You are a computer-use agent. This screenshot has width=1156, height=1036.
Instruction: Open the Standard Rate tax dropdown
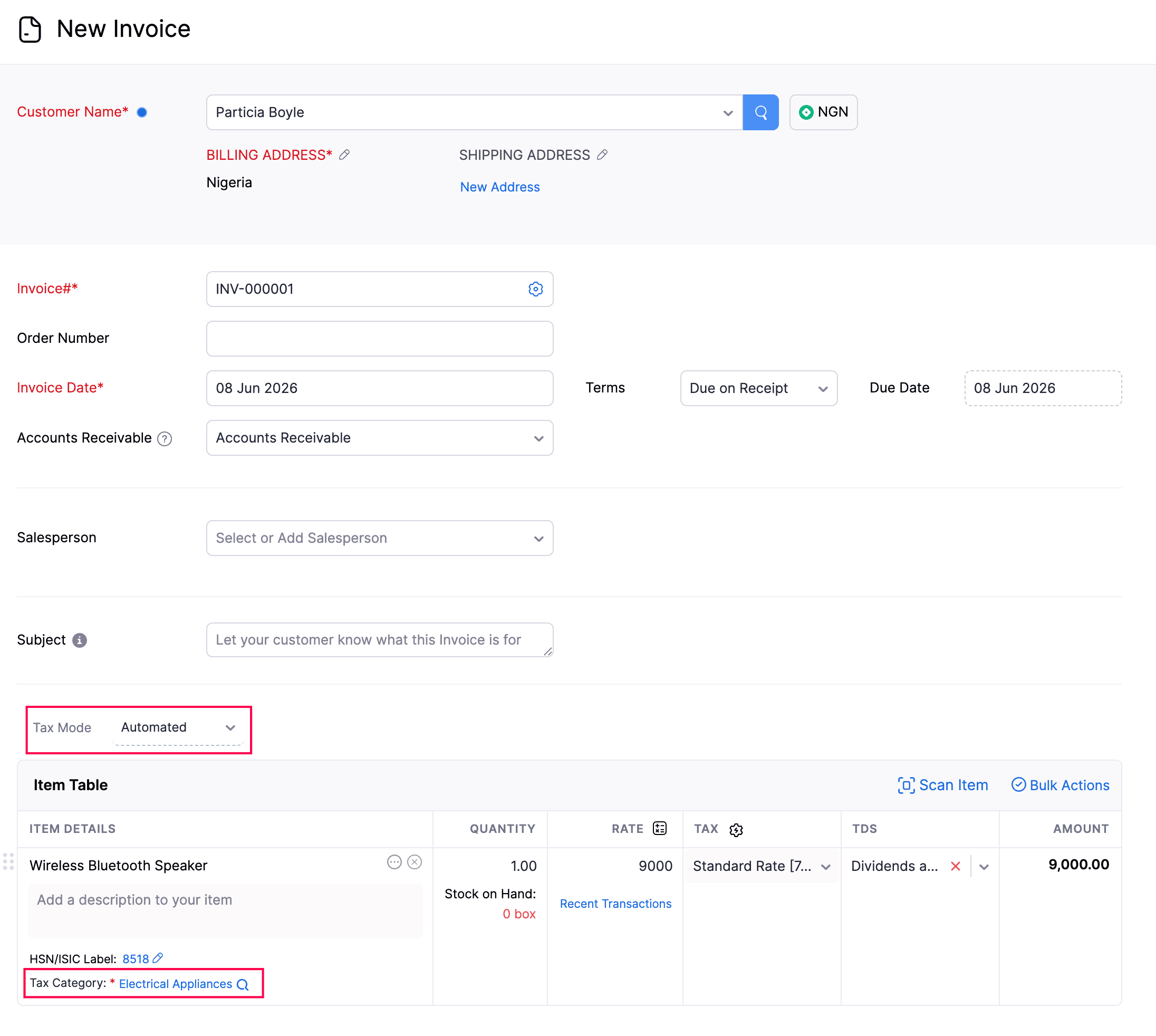[x=762, y=866]
